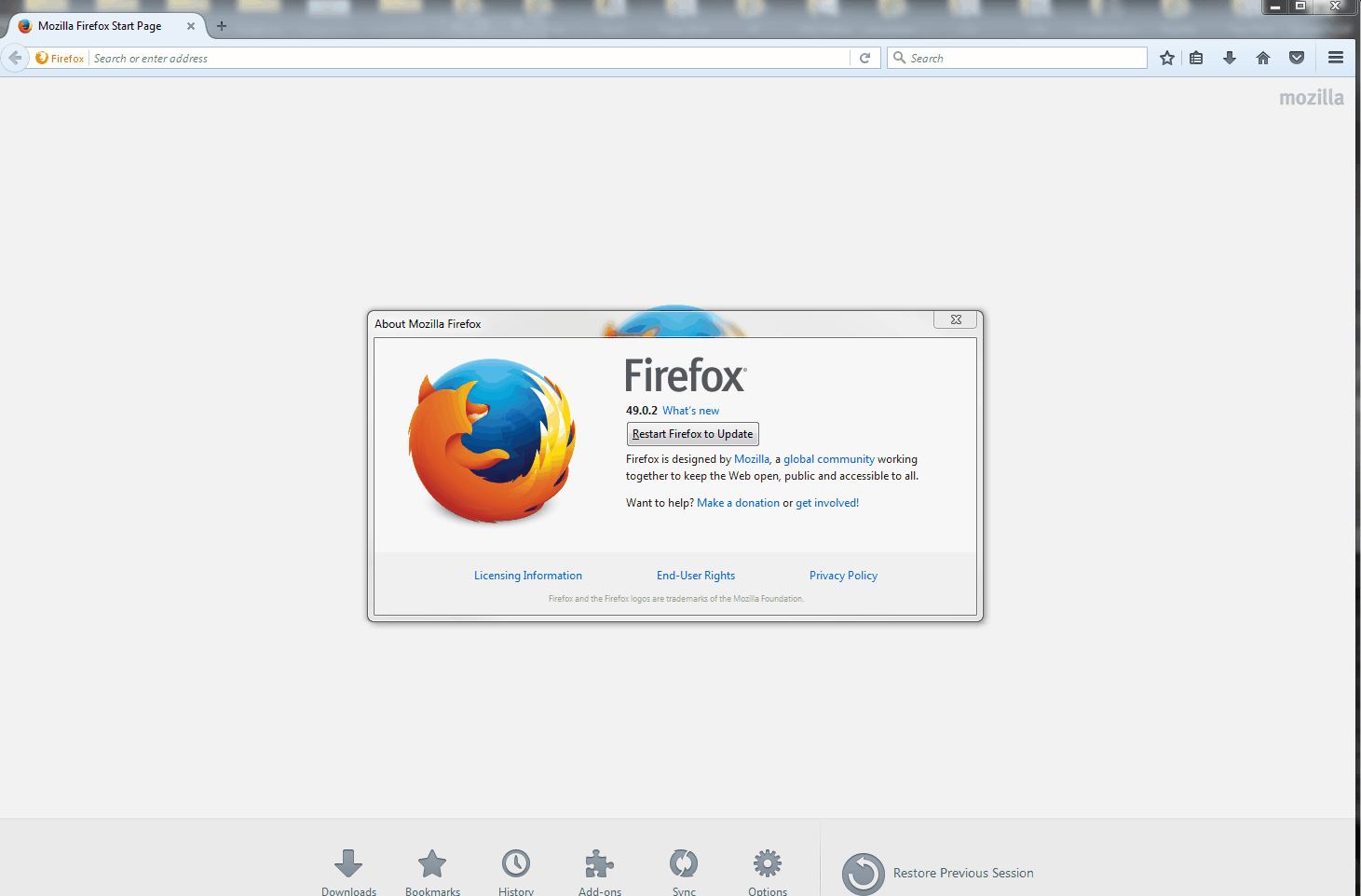Open Add-ons puzzle piece icon
This screenshot has width=1361, height=896.
[x=600, y=864]
